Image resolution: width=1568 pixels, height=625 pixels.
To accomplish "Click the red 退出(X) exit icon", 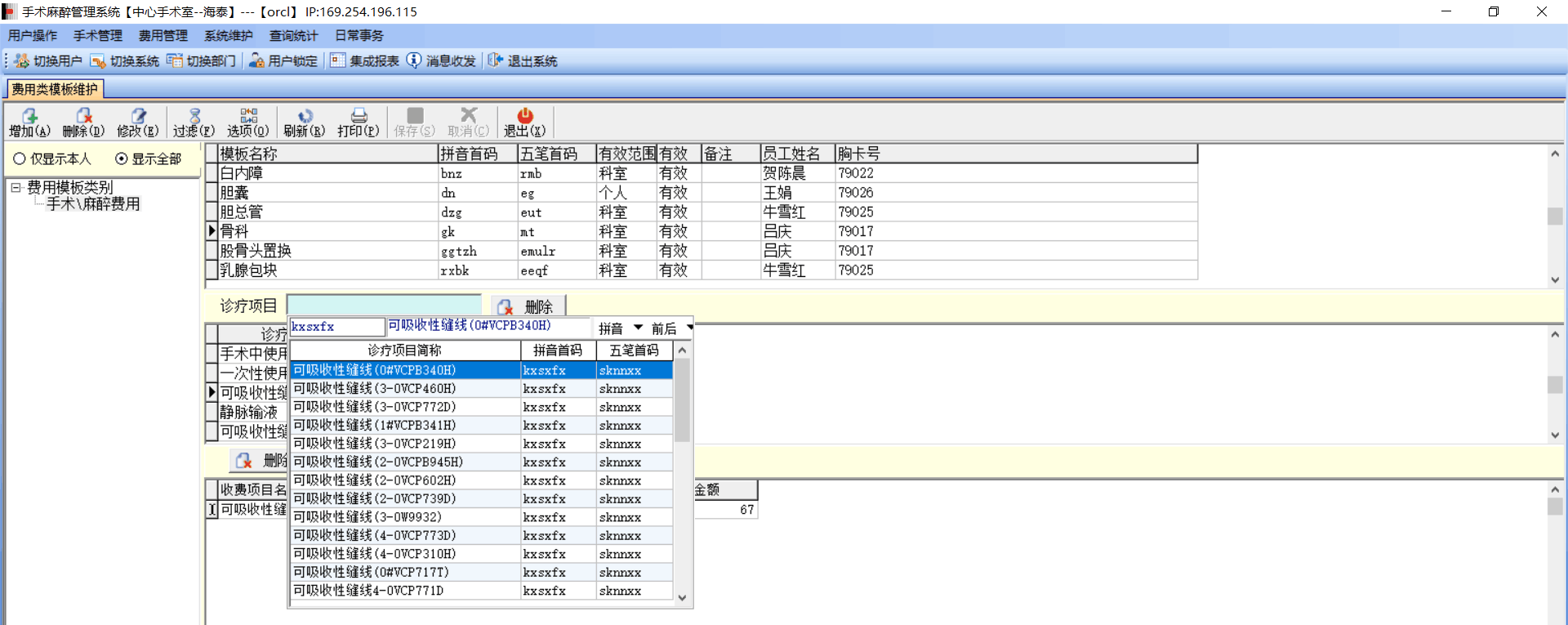I will coord(525,116).
